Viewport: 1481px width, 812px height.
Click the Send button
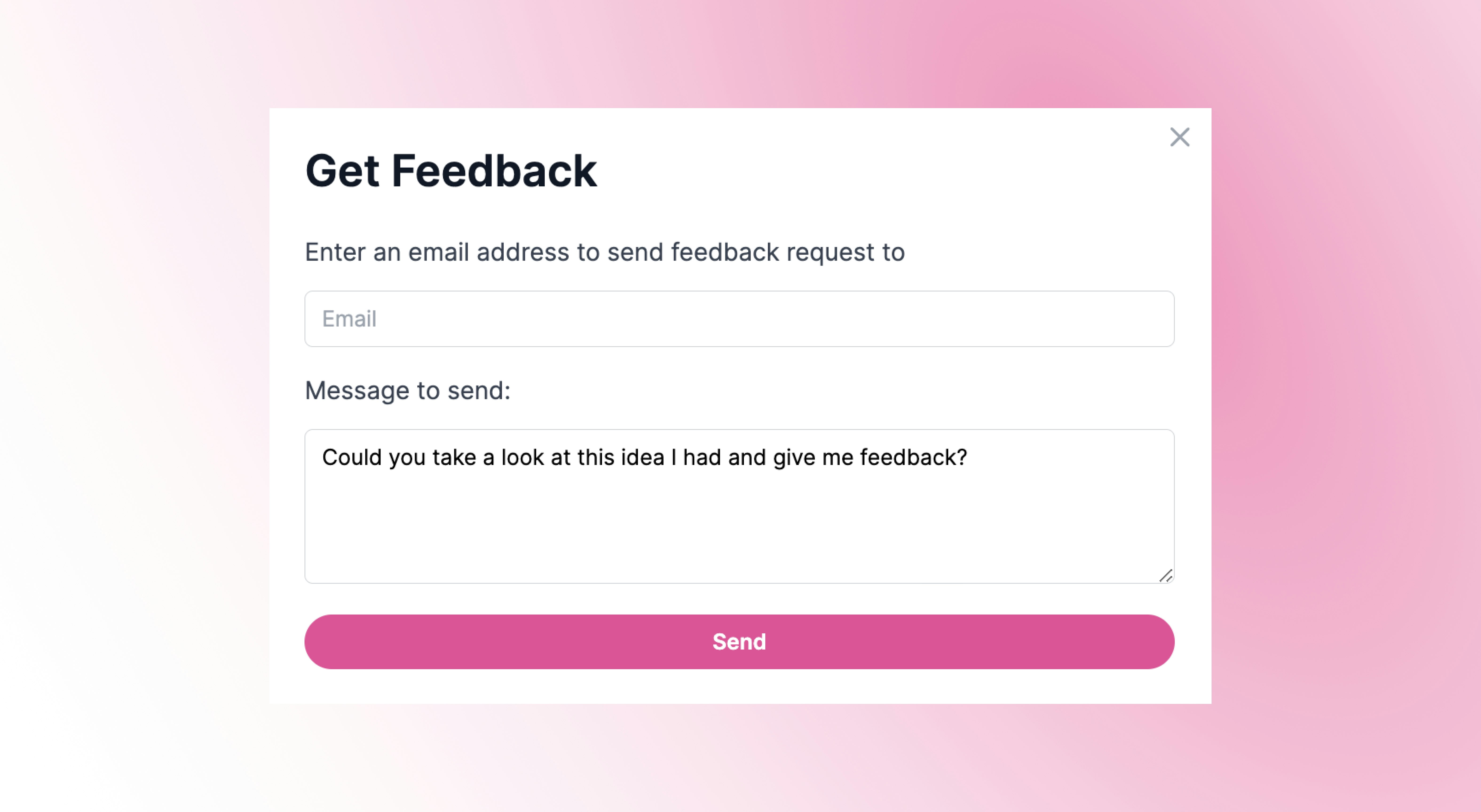(x=739, y=641)
